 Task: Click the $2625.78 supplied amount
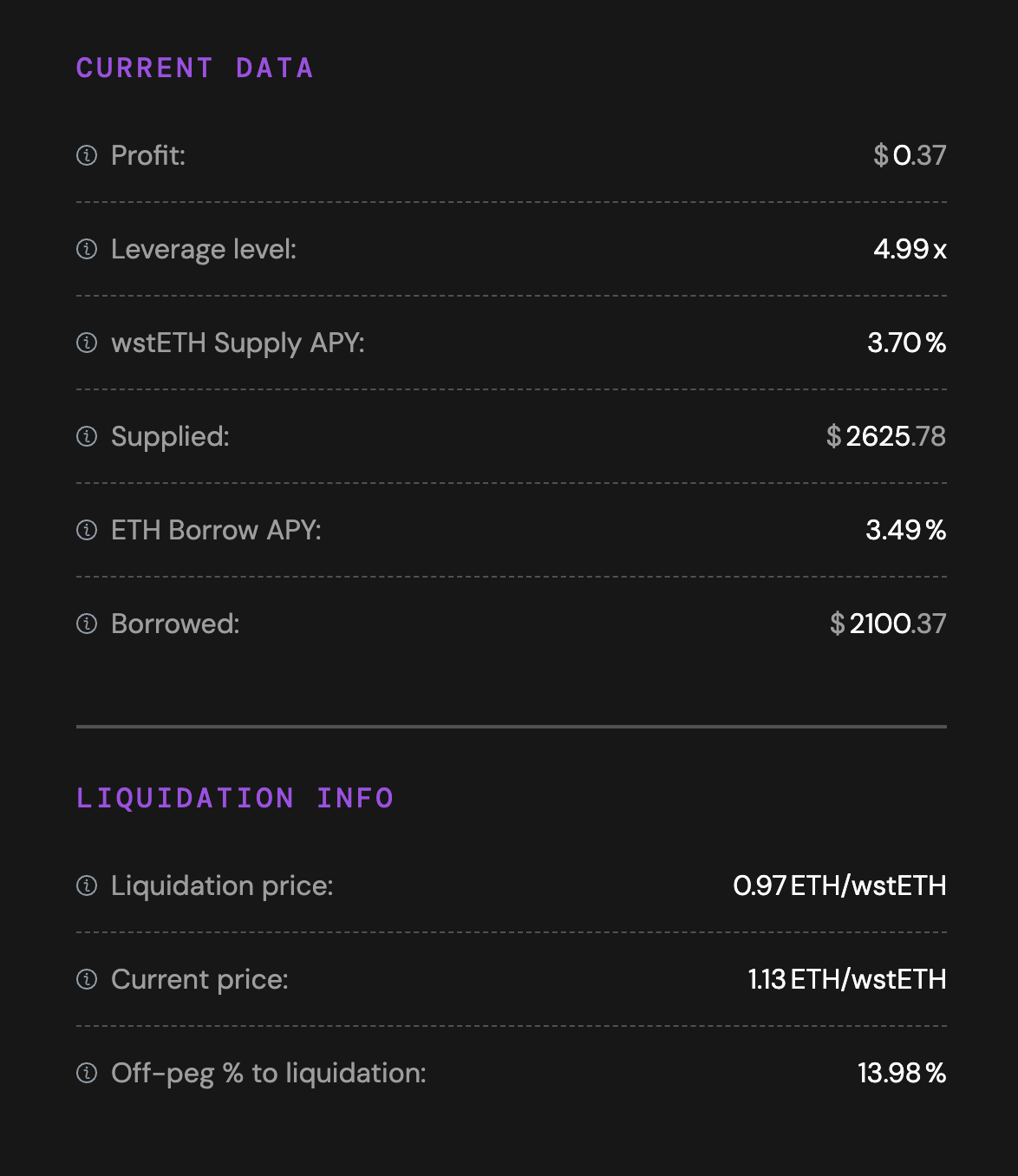tap(885, 436)
